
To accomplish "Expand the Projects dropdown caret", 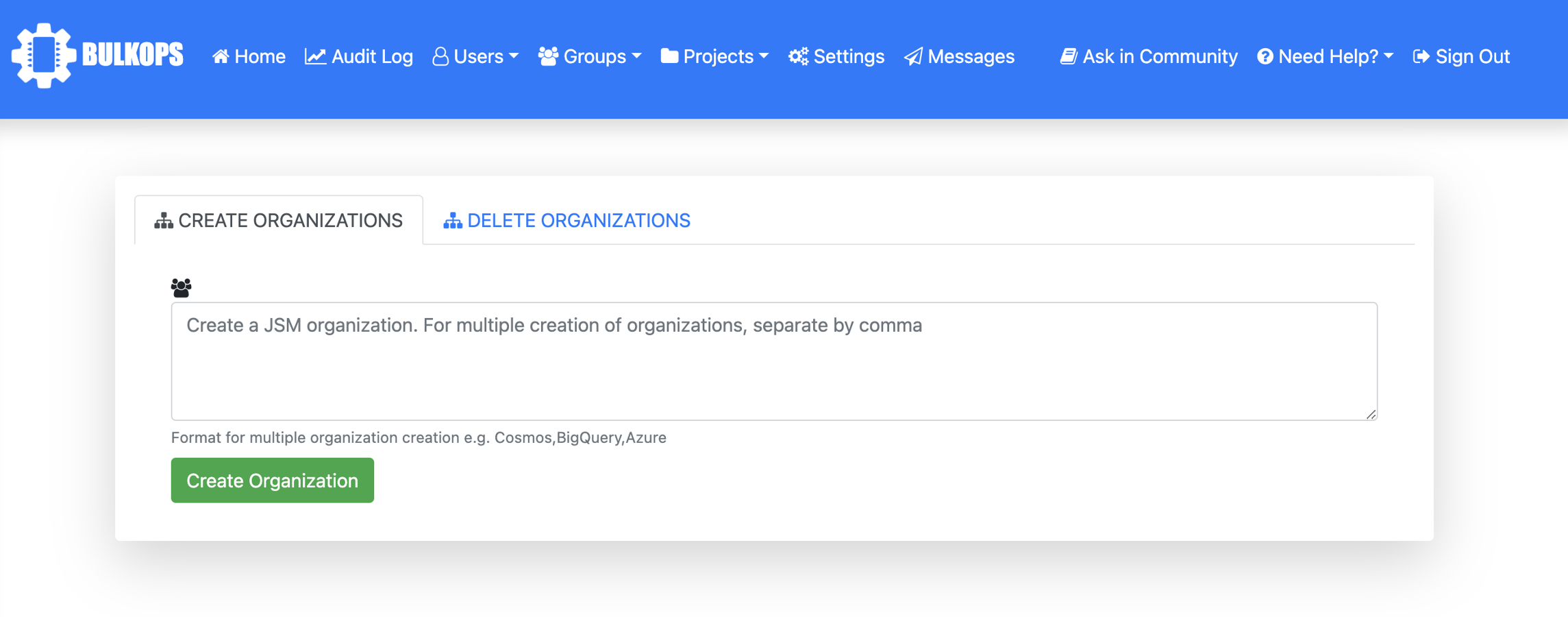I will point(764,56).
